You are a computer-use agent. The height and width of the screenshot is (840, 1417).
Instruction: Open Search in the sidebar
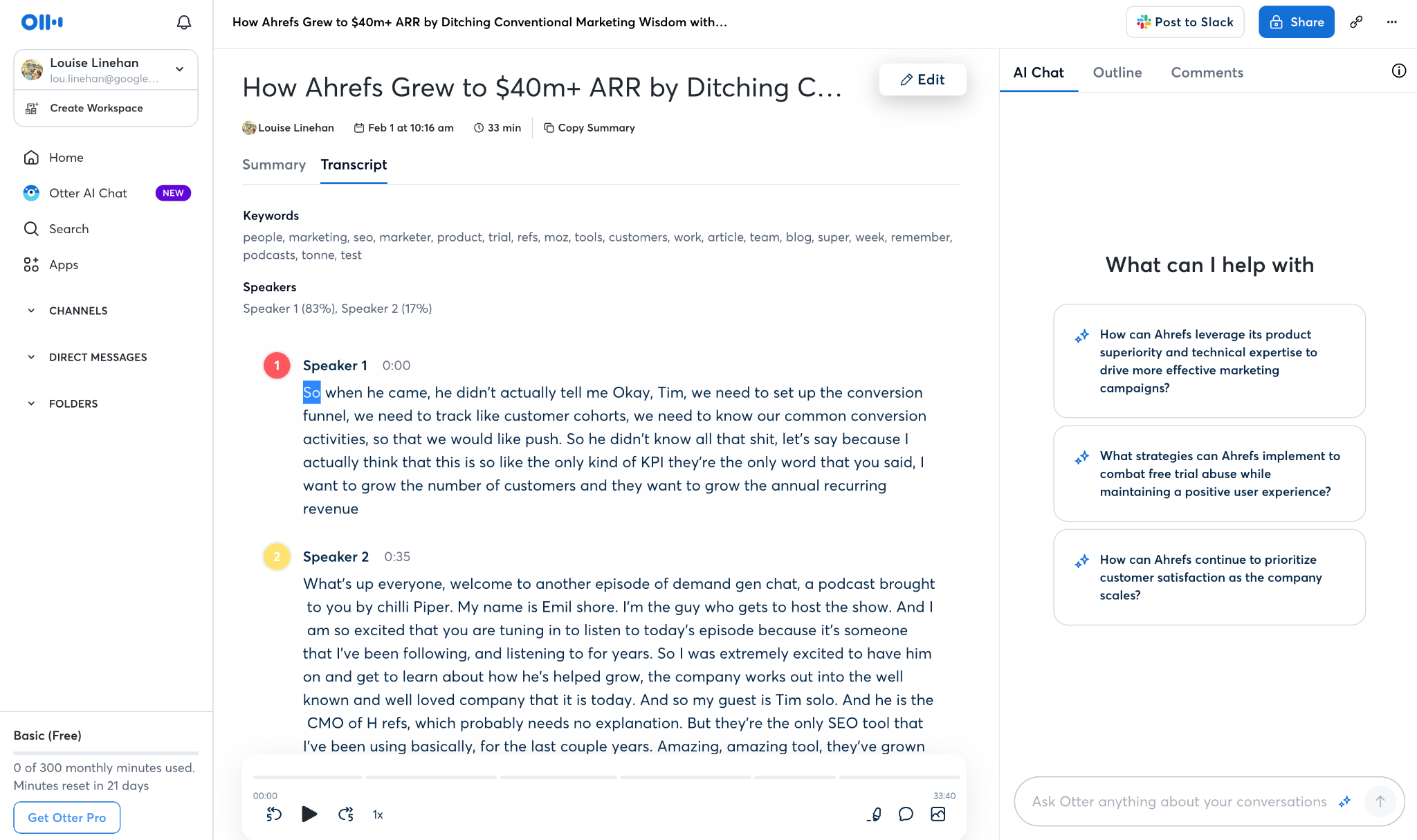pos(68,228)
